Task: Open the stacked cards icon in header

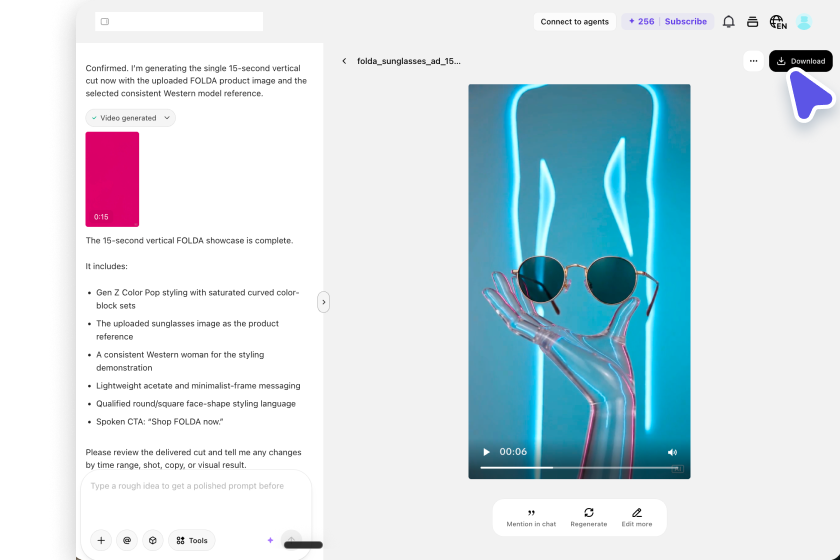Action: coord(752,22)
